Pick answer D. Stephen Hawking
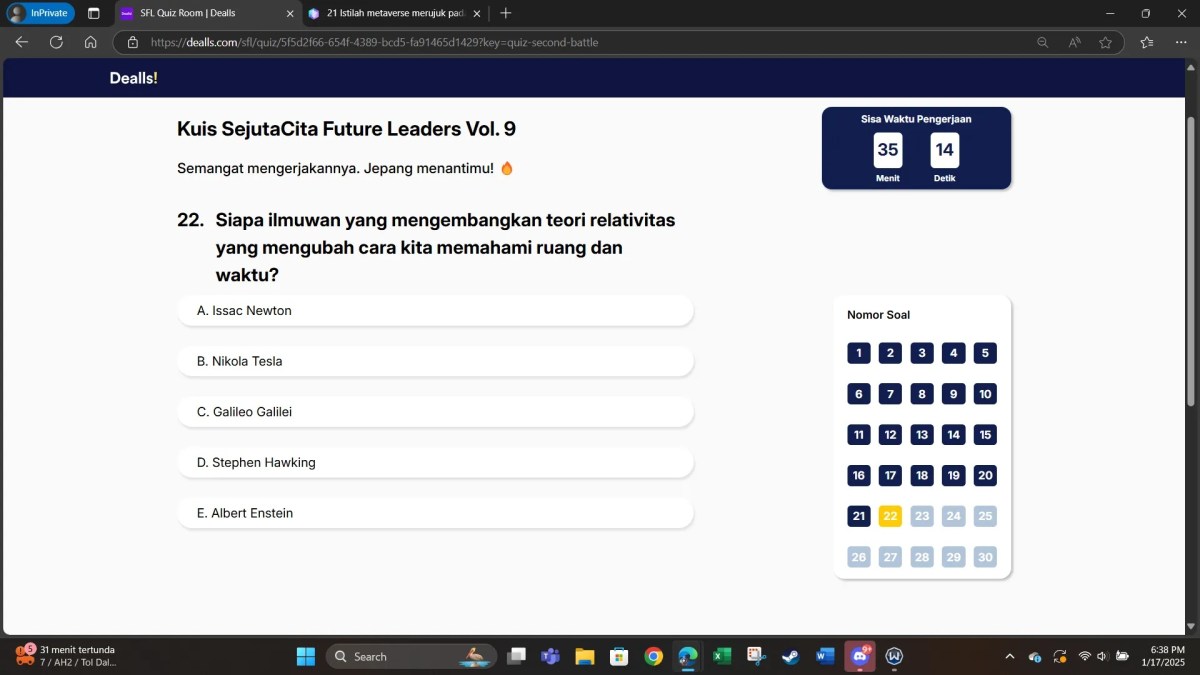 pos(435,462)
